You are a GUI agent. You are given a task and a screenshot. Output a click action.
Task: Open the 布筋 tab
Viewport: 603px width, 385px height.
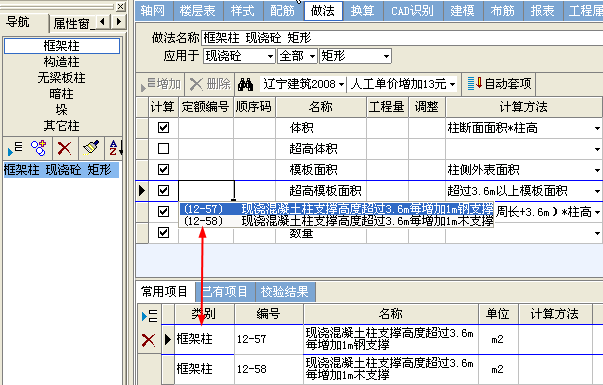click(x=503, y=10)
